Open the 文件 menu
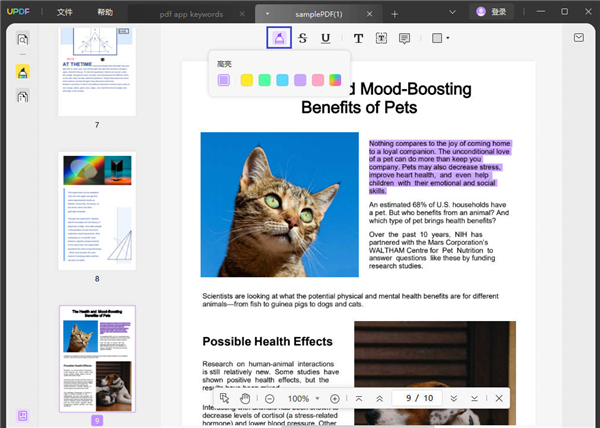The height and width of the screenshot is (428, 600). (65, 13)
